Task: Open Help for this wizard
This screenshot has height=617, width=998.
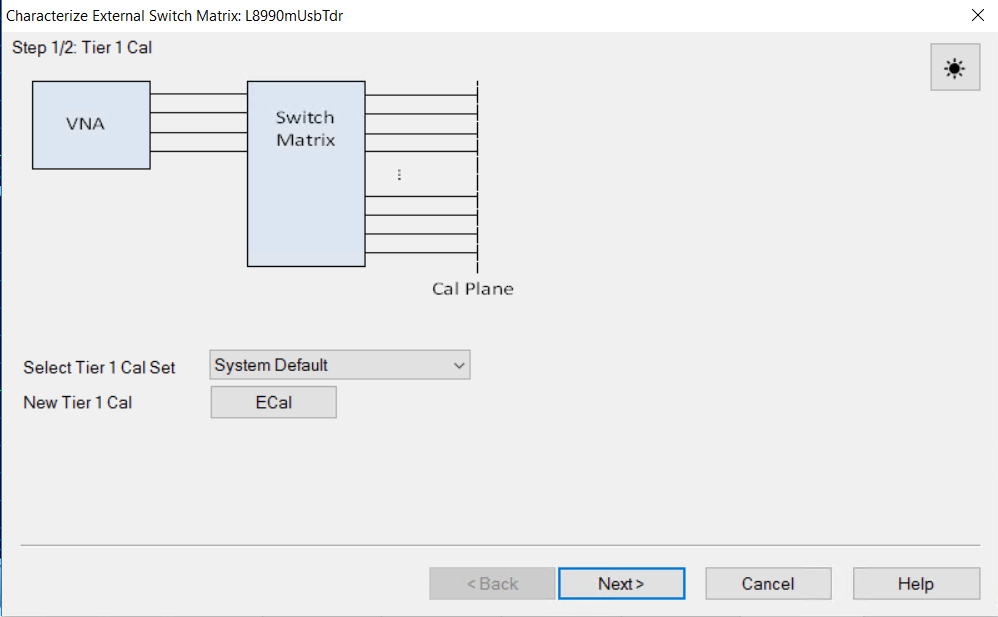Action: pyautogui.click(x=915, y=583)
